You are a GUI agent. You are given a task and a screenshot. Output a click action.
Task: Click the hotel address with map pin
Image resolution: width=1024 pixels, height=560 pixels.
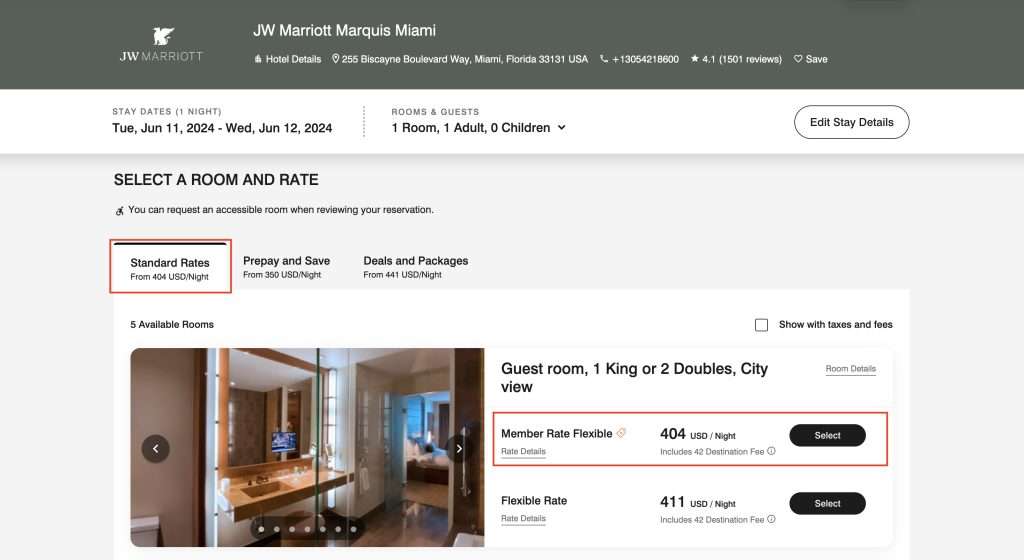click(460, 59)
